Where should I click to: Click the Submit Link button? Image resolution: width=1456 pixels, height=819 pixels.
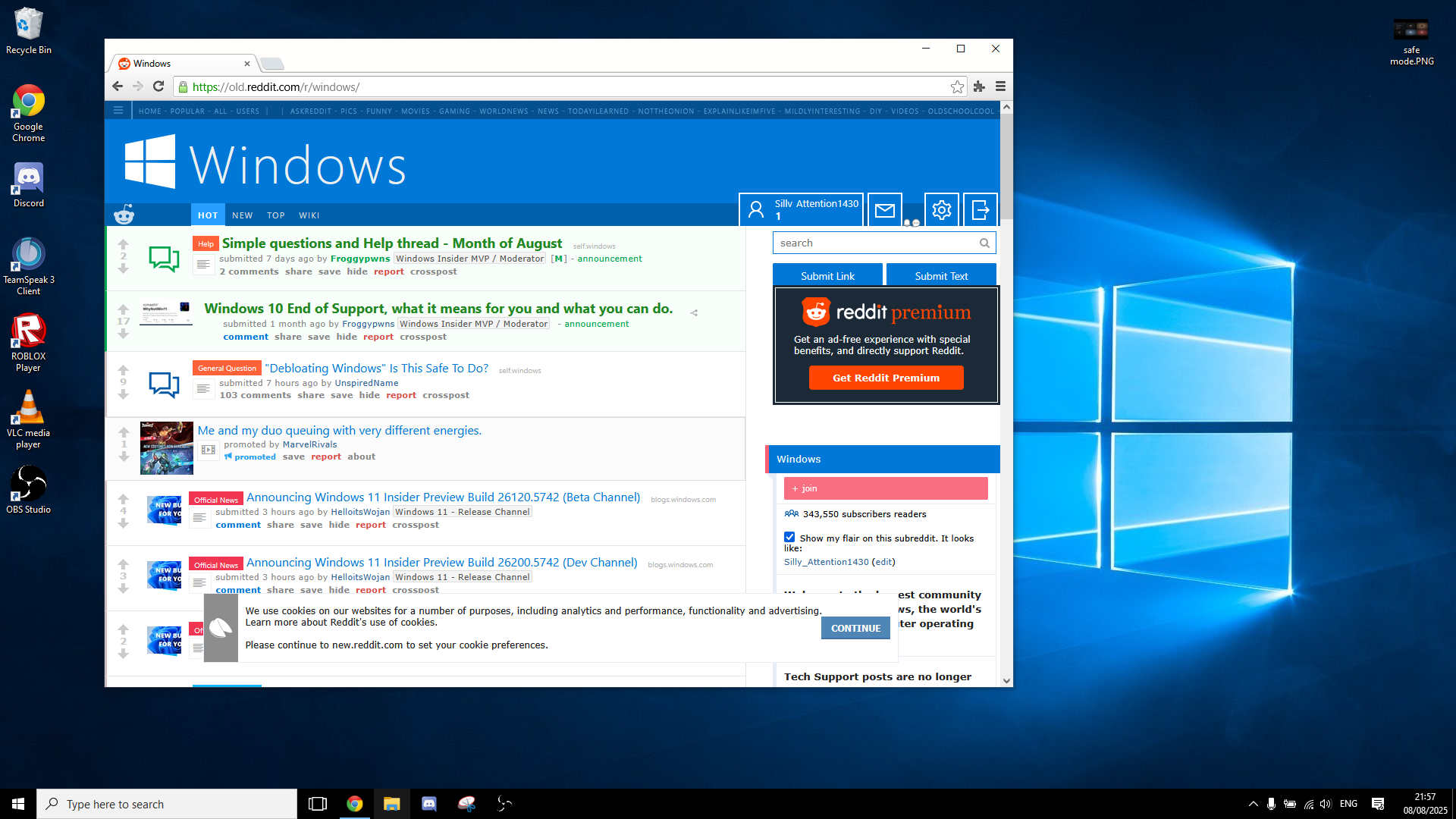(827, 276)
